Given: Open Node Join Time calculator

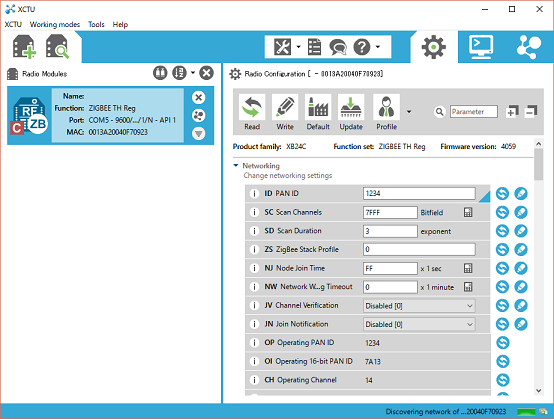Looking at the screenshot, I should [x=468, y=268].
